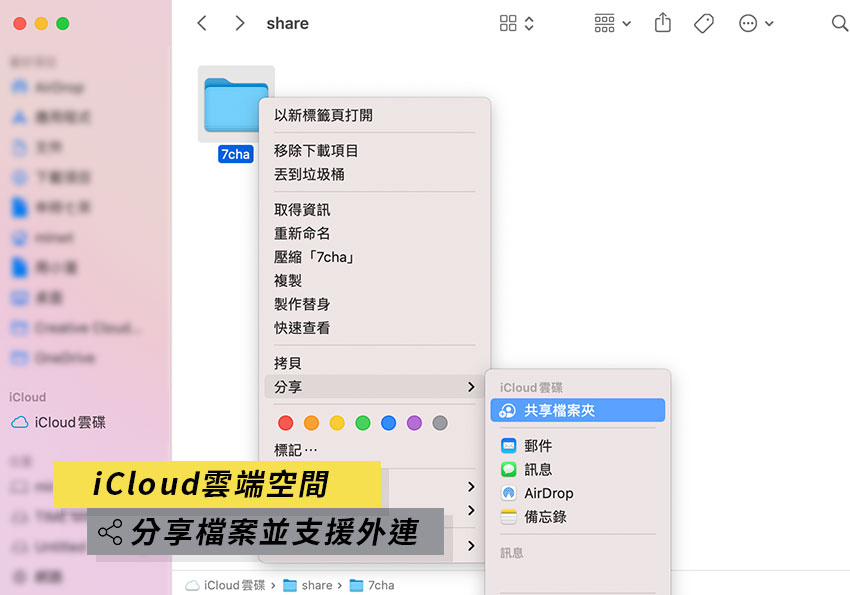Open 取得資訊 from the context menu

pyautogui.click(x=375, y=210)
